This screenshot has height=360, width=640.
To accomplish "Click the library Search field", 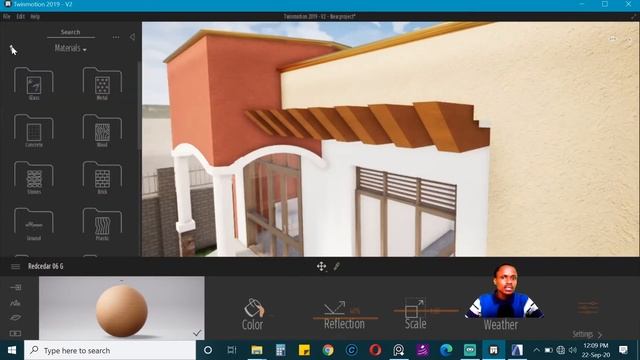I will 71,32.
